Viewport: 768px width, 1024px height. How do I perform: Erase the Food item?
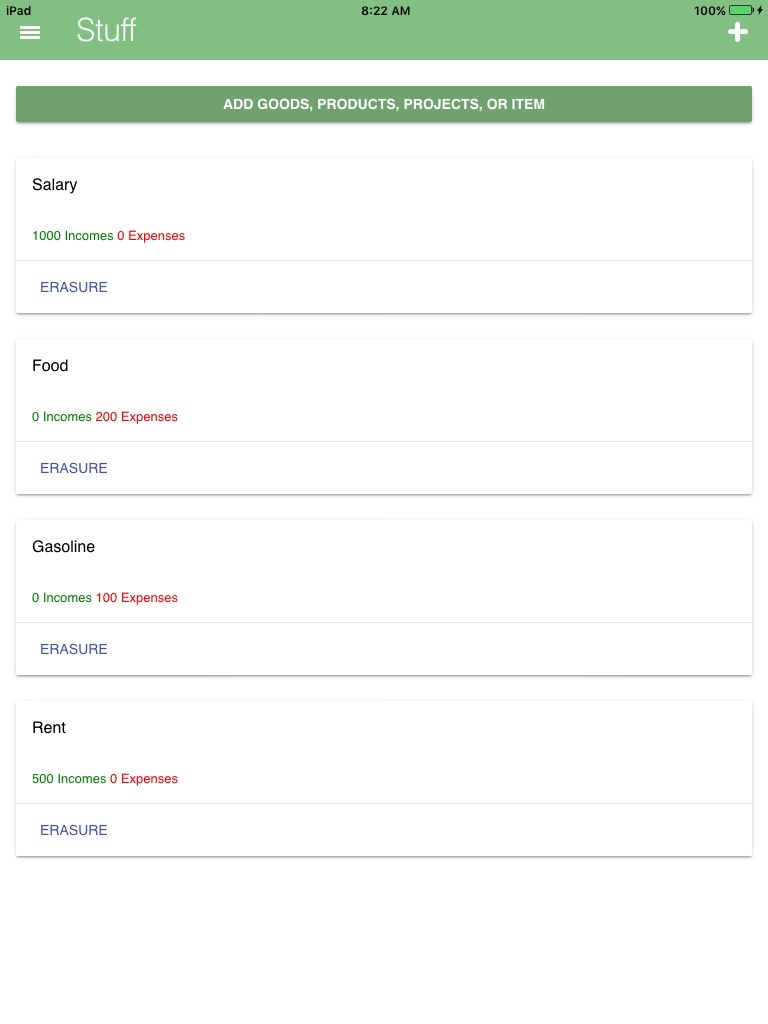[74, 468]
